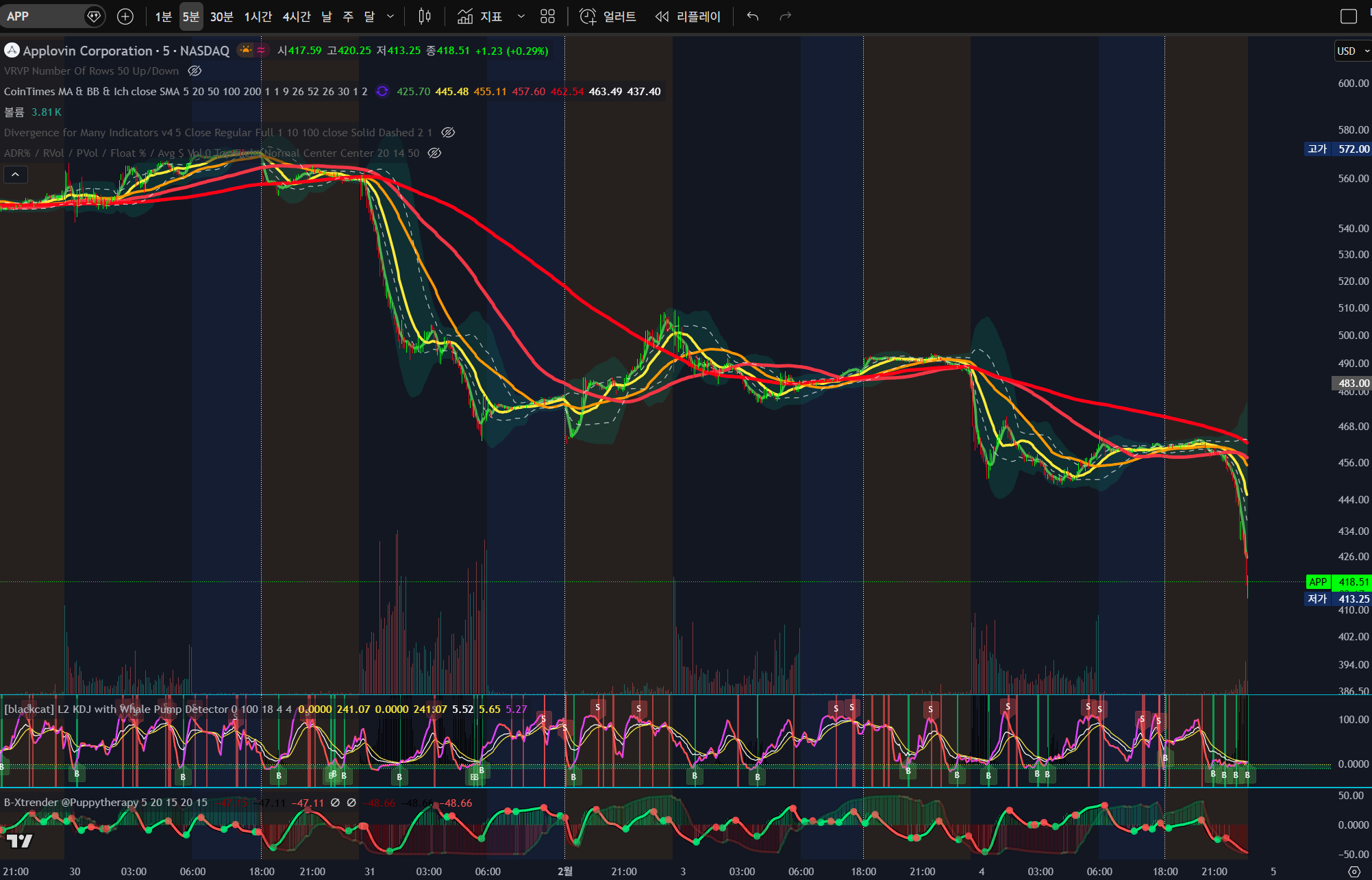Click the CoinTimes indicator refresh icon
The image size is (1372, 880).
tap(382, 91)
